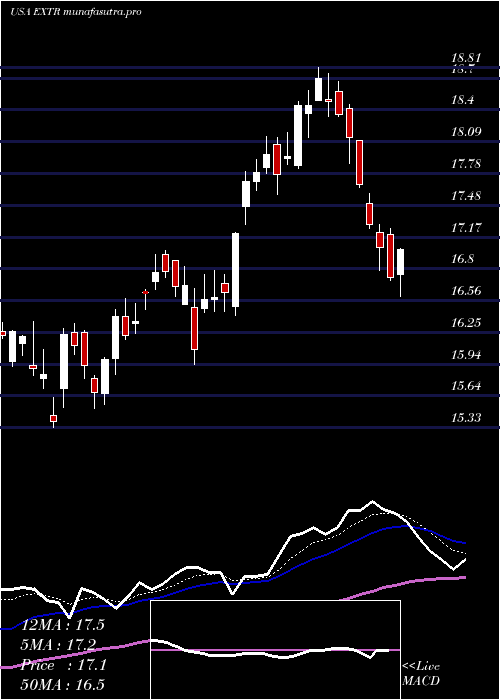Click the 18.4 price axis label
This screenshot has width=500, height=700.
point(462,100)
